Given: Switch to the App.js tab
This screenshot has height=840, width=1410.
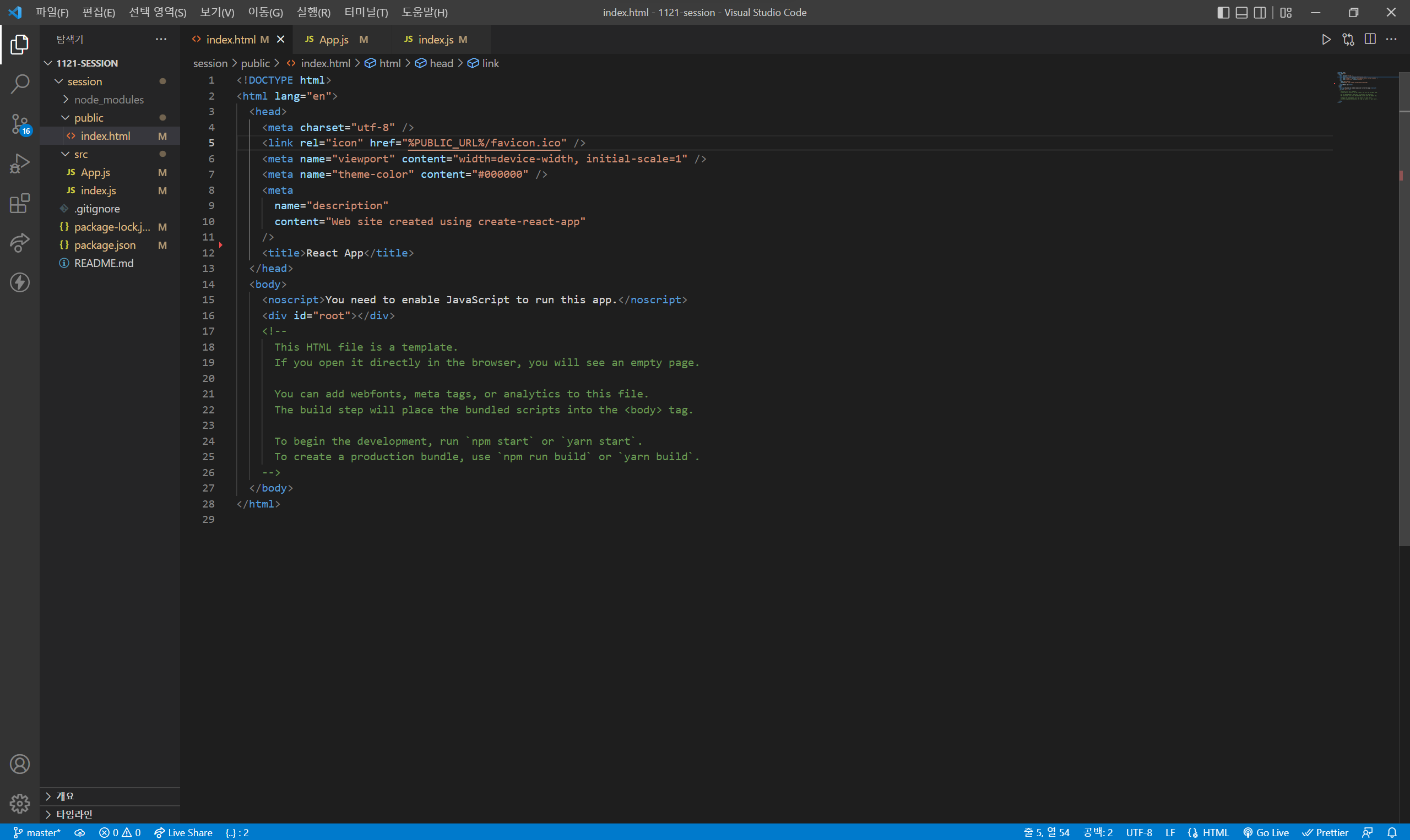Looking at the screenshot, I should [x=334, y=40].
